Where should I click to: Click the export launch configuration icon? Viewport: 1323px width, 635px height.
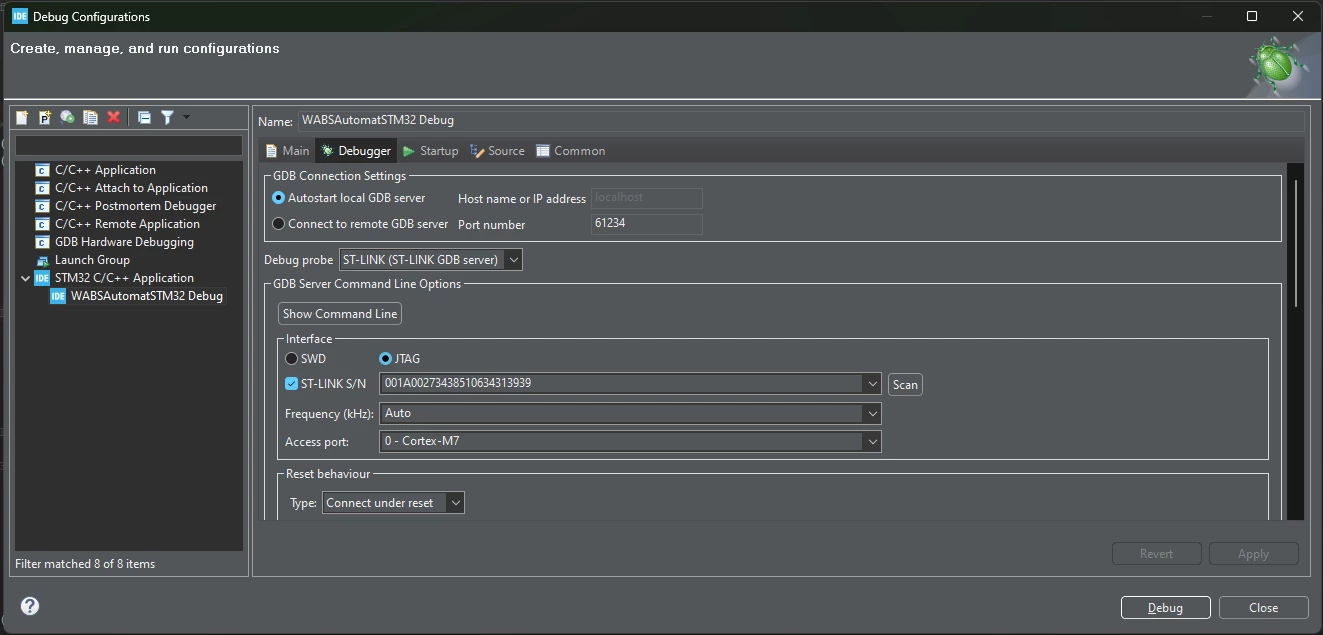(x=67, y=117)
